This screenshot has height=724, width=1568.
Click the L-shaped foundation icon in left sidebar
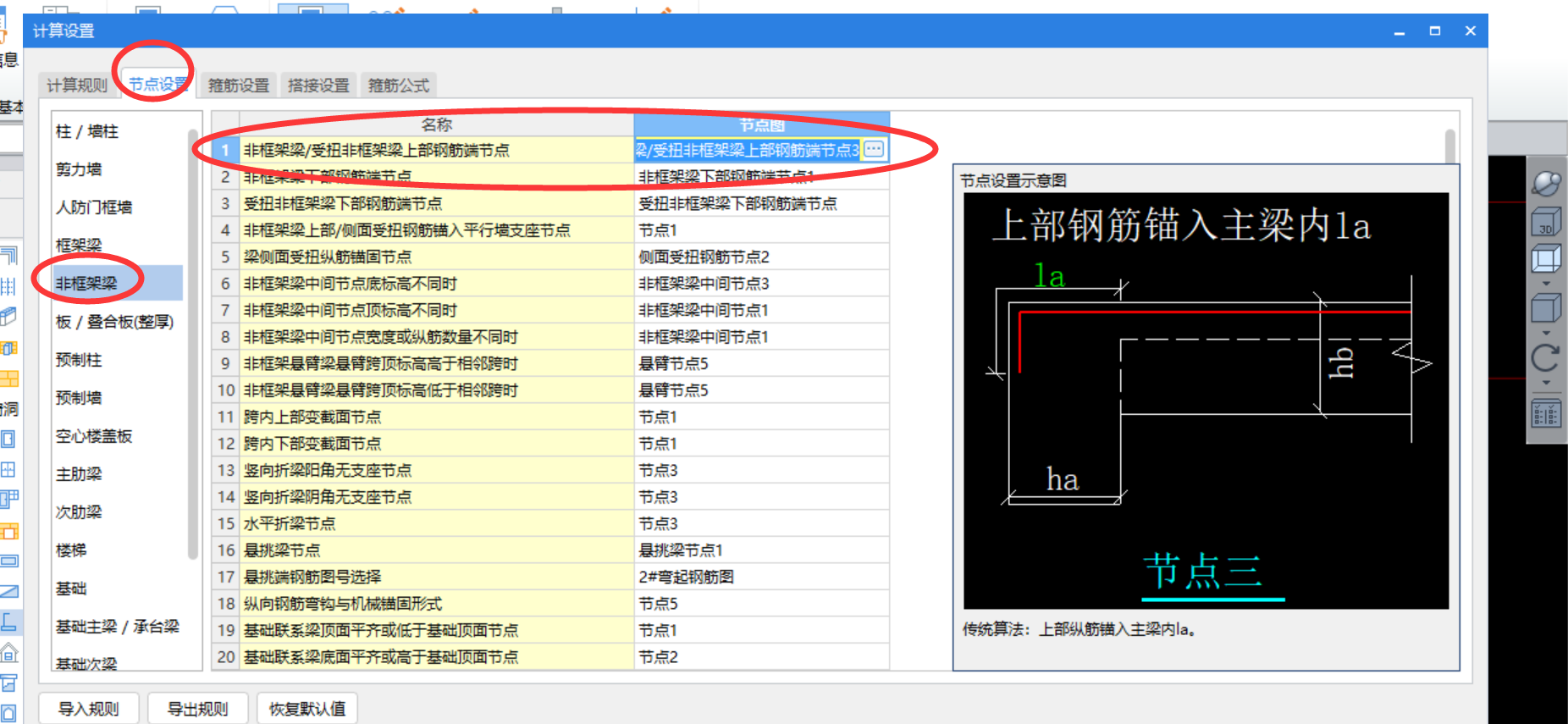(x=9, y=622)
